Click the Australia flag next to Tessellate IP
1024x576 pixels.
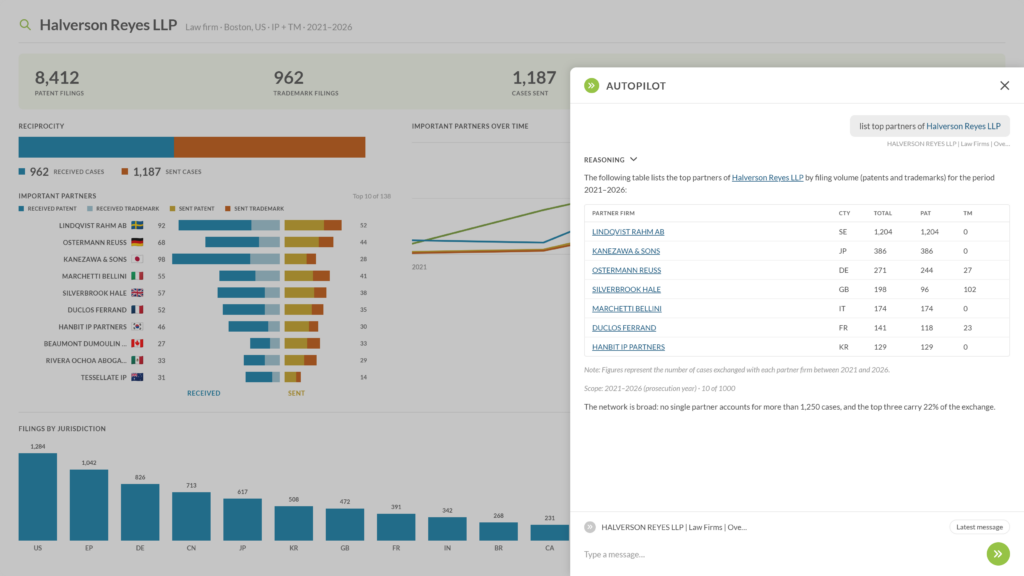click(x=137, y=377)
